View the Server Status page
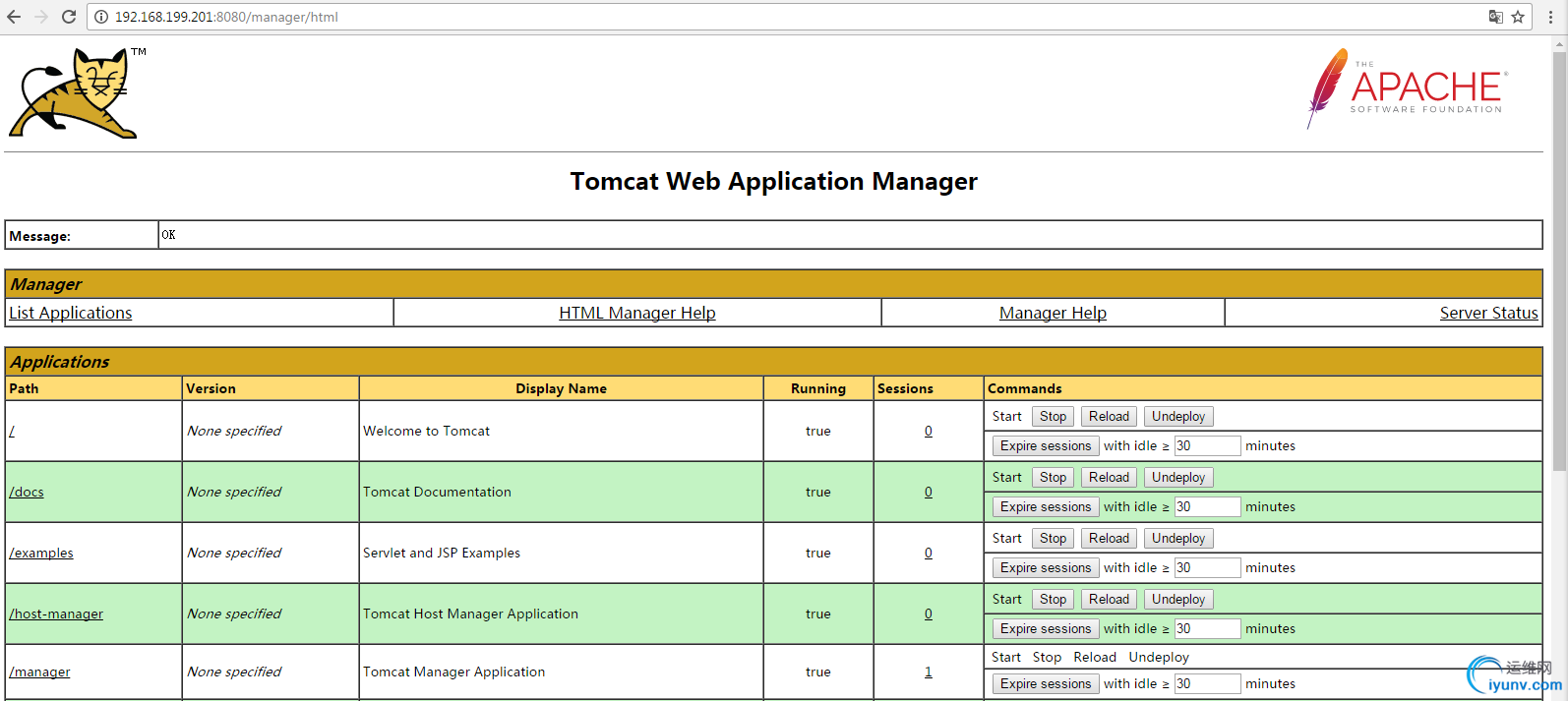Screen dimensions: 1568x701 coord(1488,313)
